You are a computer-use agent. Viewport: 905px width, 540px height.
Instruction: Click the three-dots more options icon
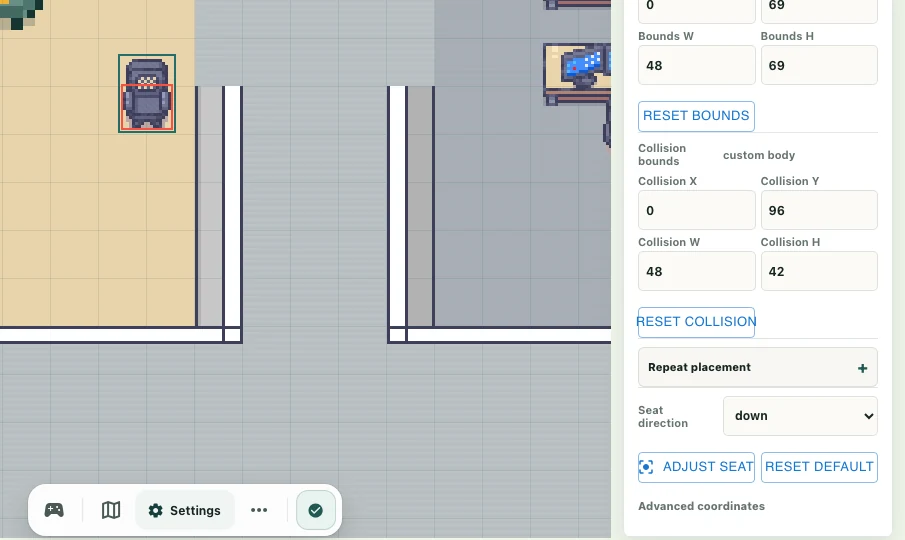pos(259,510)
